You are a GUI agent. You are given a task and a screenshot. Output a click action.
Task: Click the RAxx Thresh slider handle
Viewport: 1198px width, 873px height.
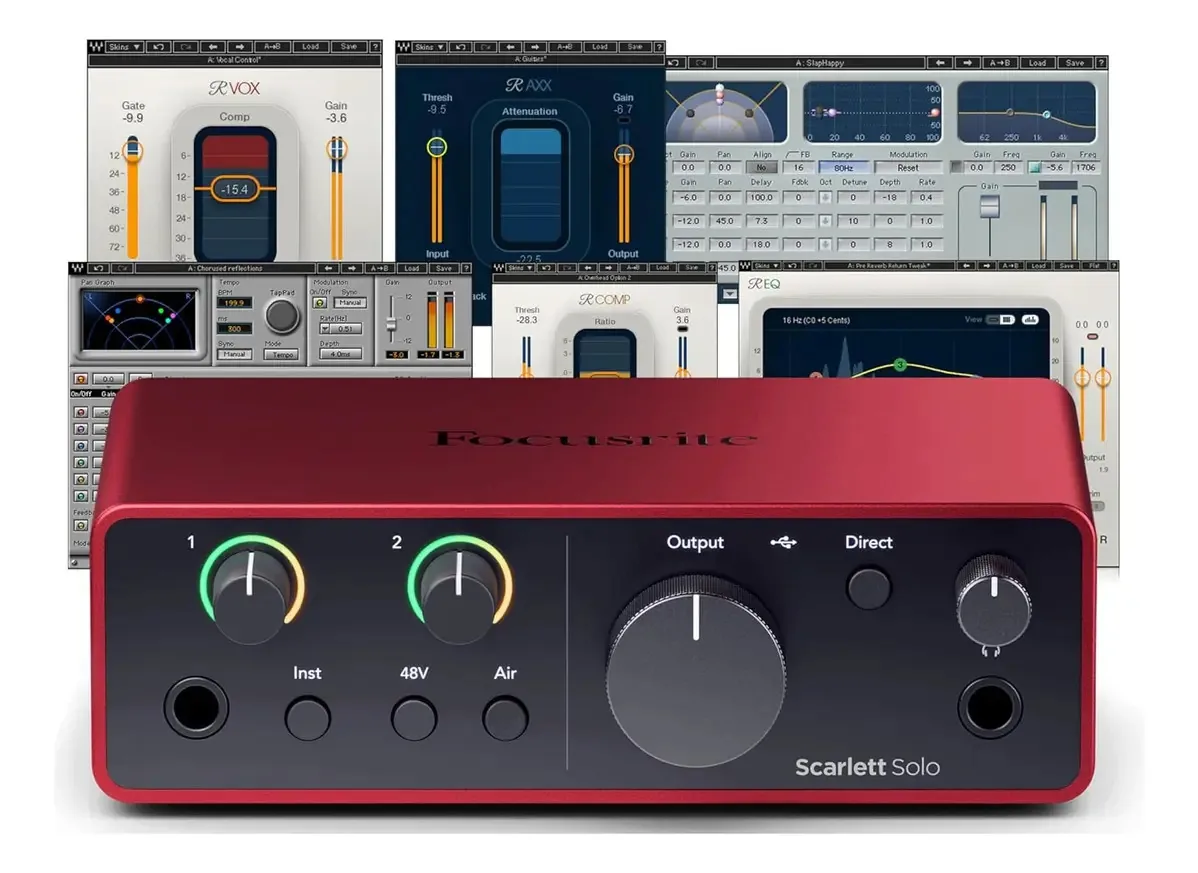point(436,146)
